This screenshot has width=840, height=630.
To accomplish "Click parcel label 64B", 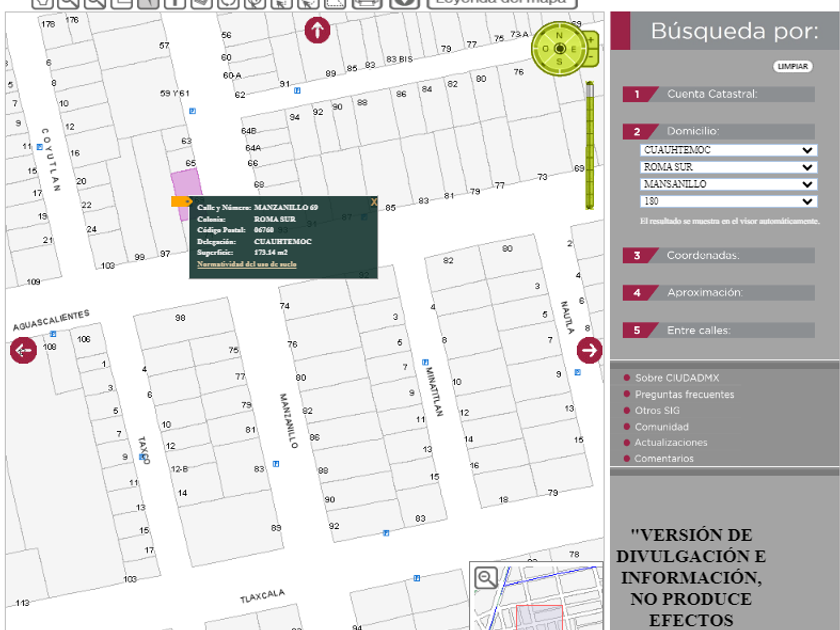I will (249, 131).
